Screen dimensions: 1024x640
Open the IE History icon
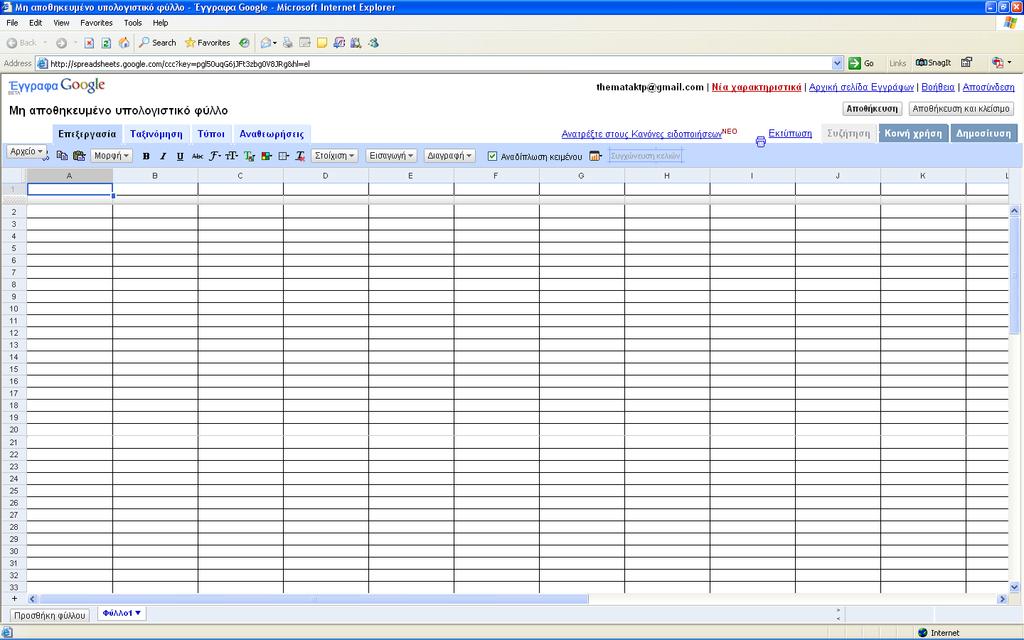[x=244, y=43]
